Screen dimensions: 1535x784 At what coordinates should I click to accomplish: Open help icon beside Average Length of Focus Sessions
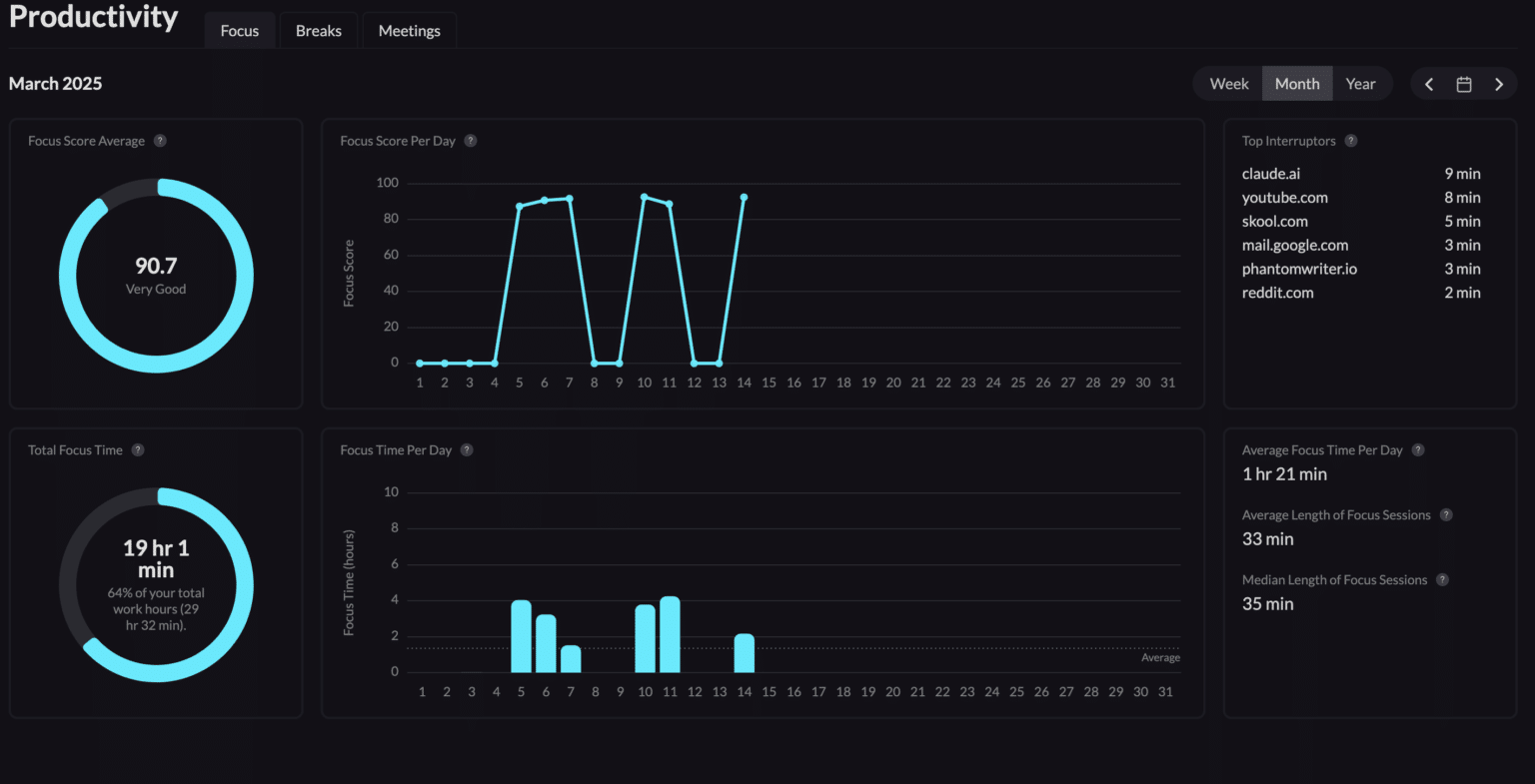click(1446, 515)
